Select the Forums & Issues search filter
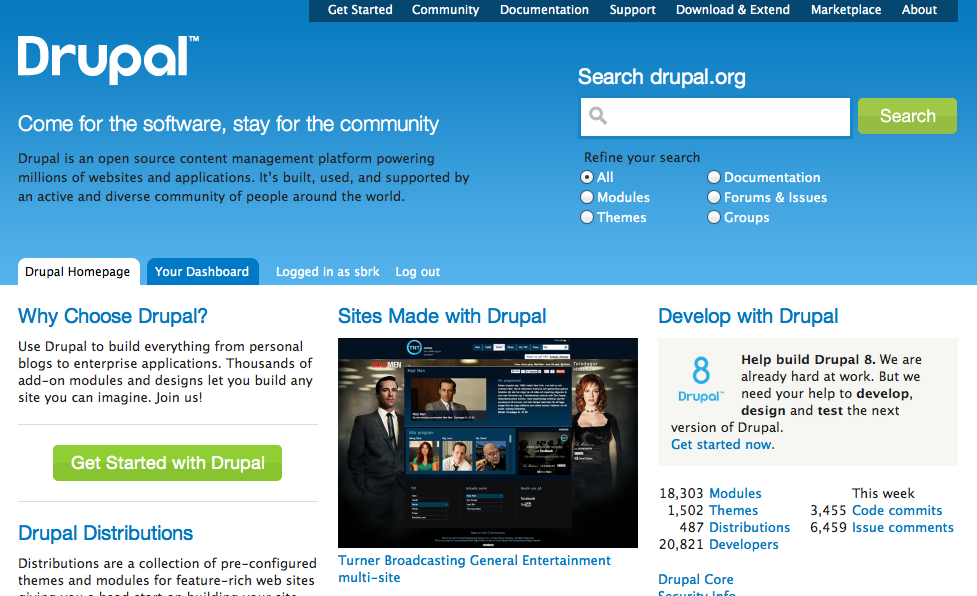The height and width of the screenshot is (596, 977). point(714,197)
